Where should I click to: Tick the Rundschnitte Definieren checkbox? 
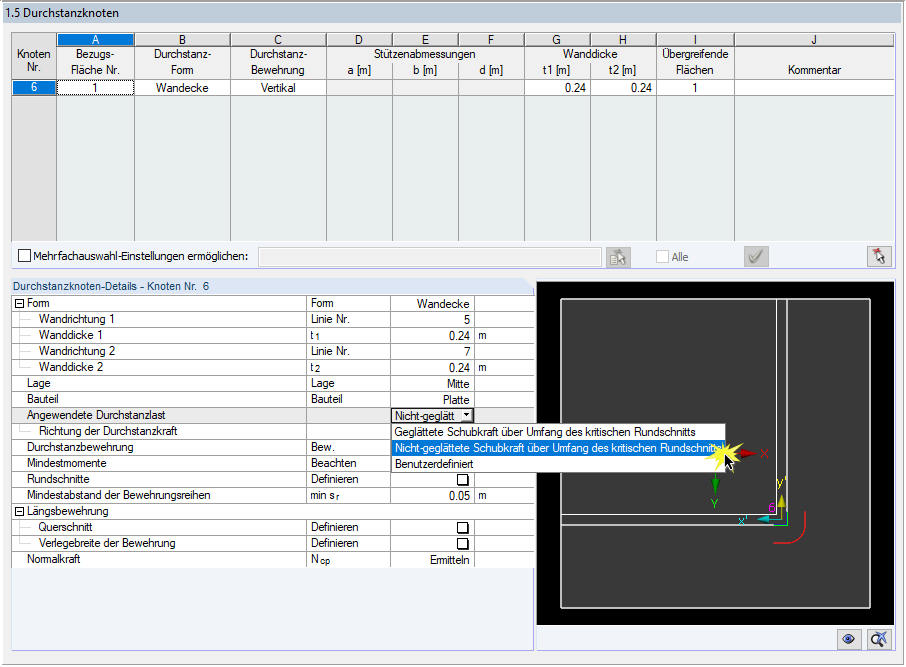pos(462,480)
